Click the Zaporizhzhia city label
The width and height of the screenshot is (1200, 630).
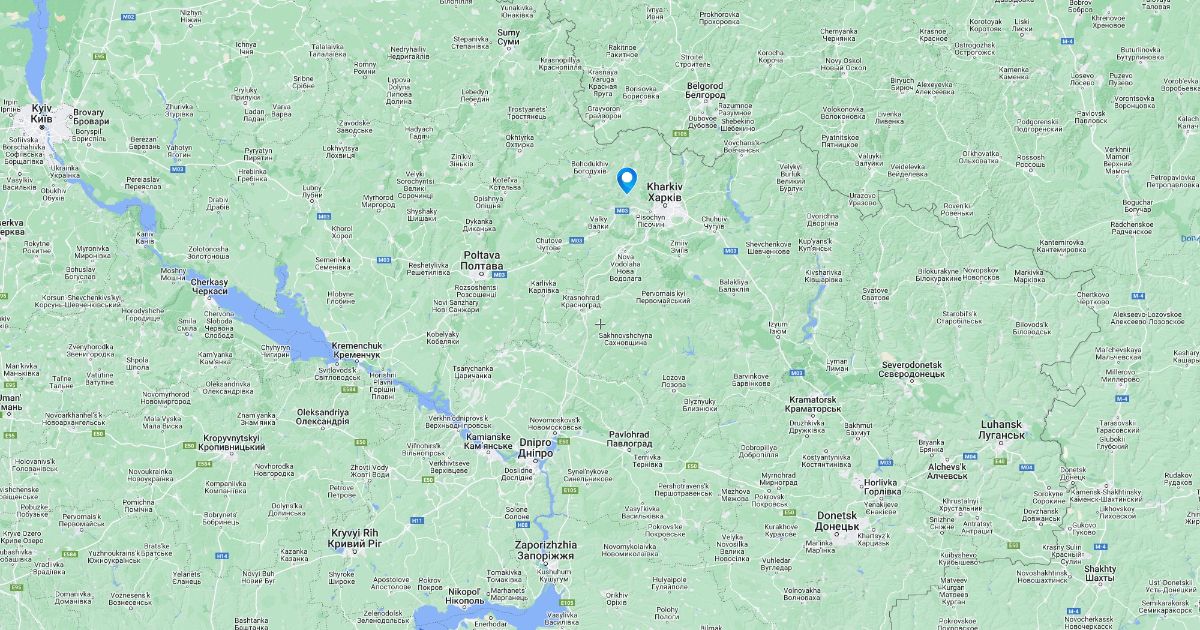[545, 550]
